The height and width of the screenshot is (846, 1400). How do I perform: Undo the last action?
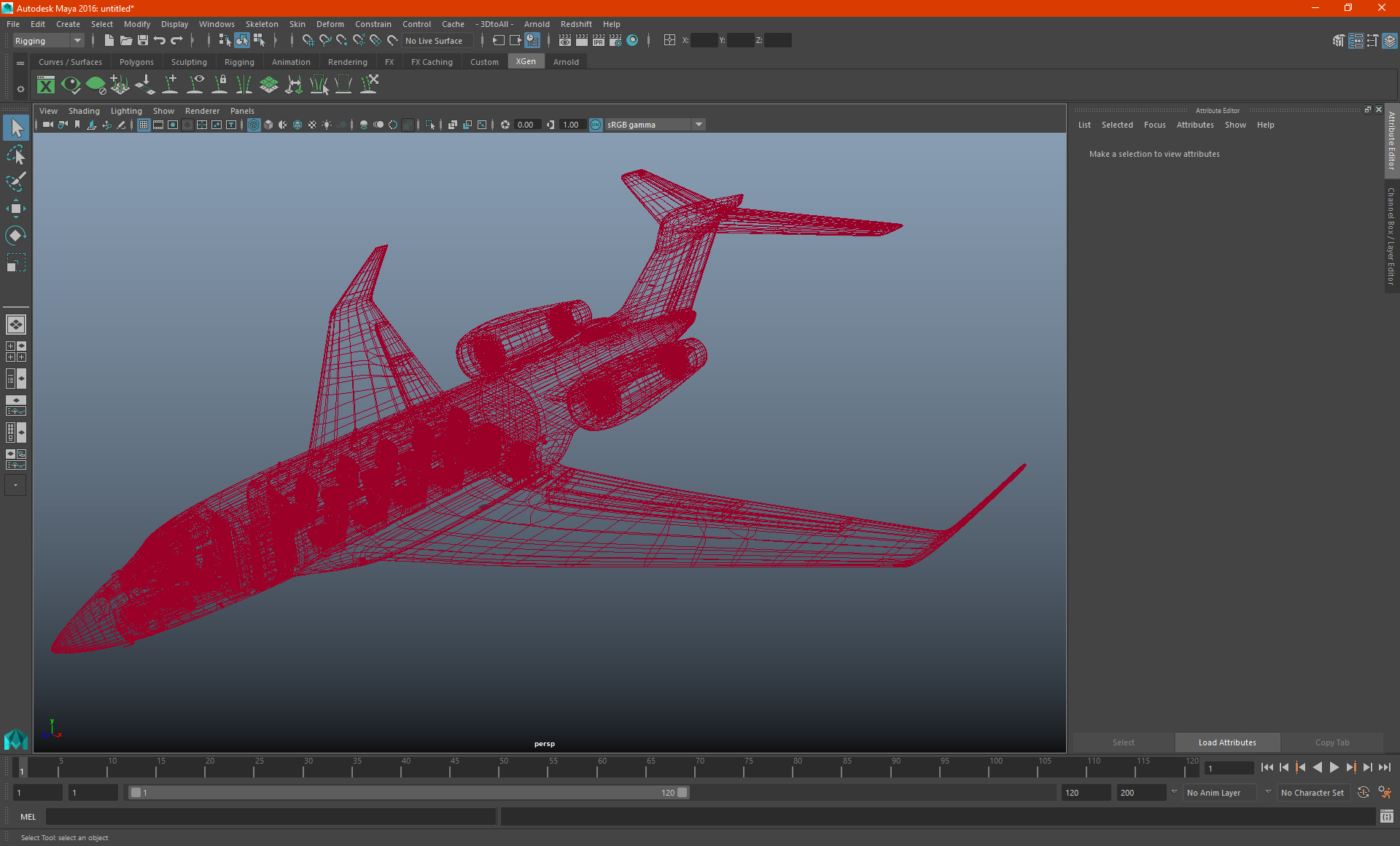[x=160, y=41]
